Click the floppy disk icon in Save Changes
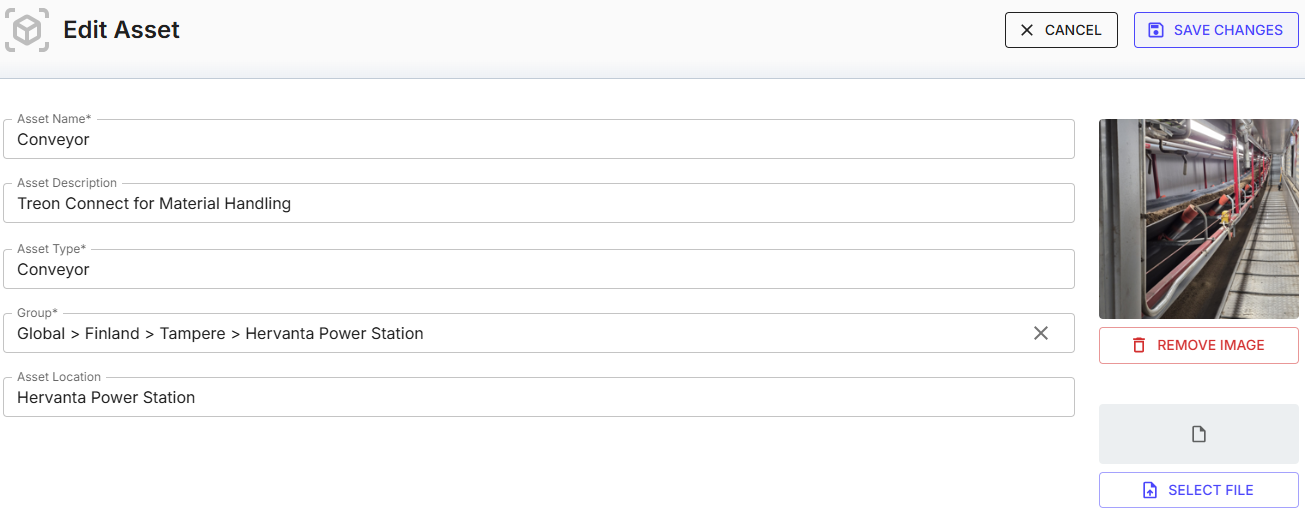Viewport: 1305px width, 517px height. click(1155, 30)
